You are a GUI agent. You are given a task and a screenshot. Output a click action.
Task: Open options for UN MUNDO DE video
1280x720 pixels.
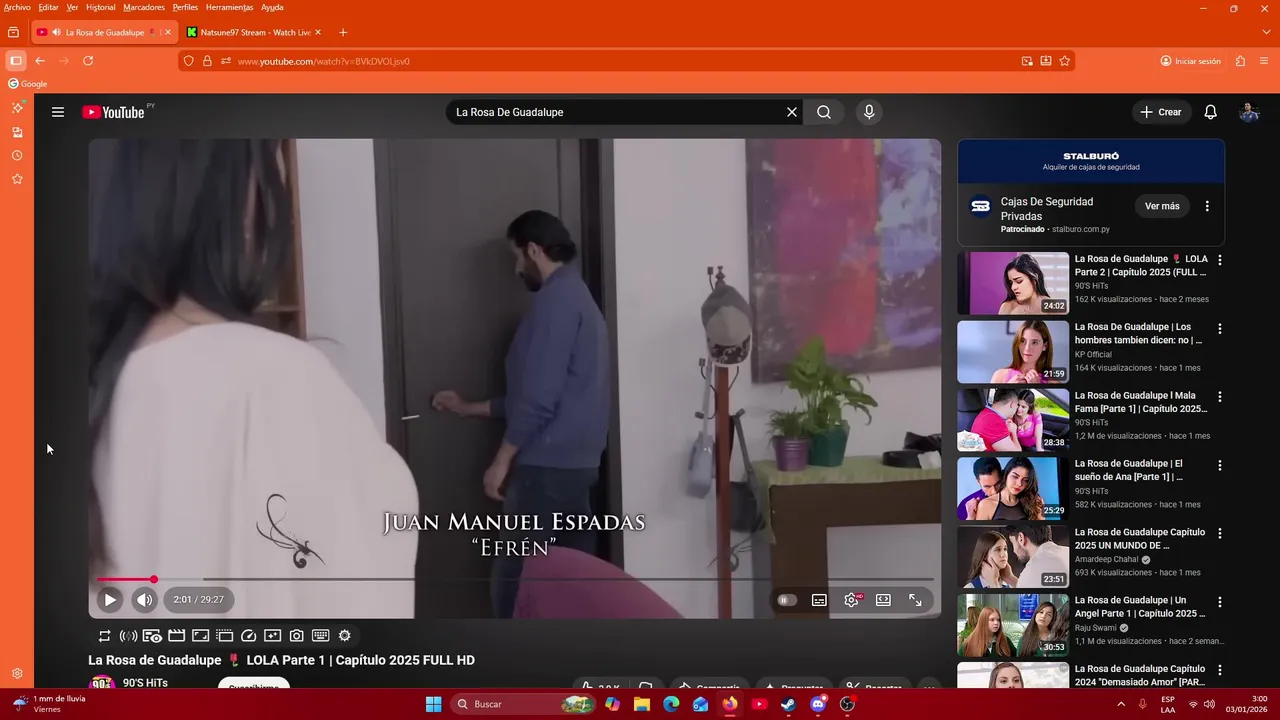(x=1219, y=533)
